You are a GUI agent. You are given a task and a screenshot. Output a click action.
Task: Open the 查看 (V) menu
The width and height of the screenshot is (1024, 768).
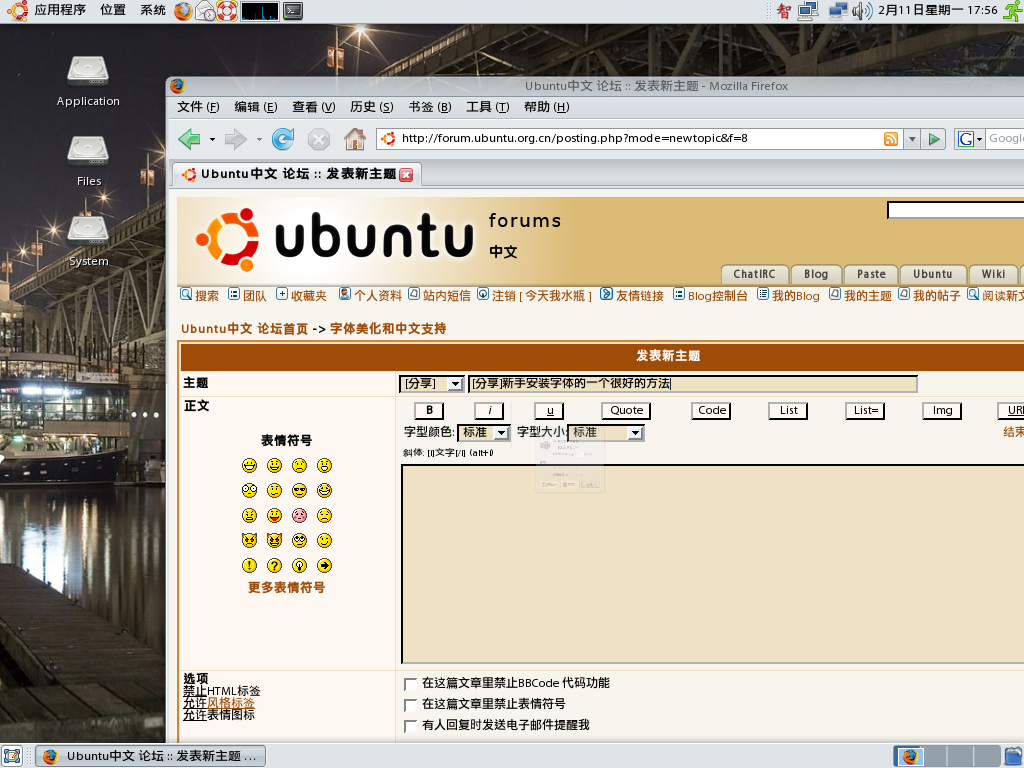pos(313,107)
